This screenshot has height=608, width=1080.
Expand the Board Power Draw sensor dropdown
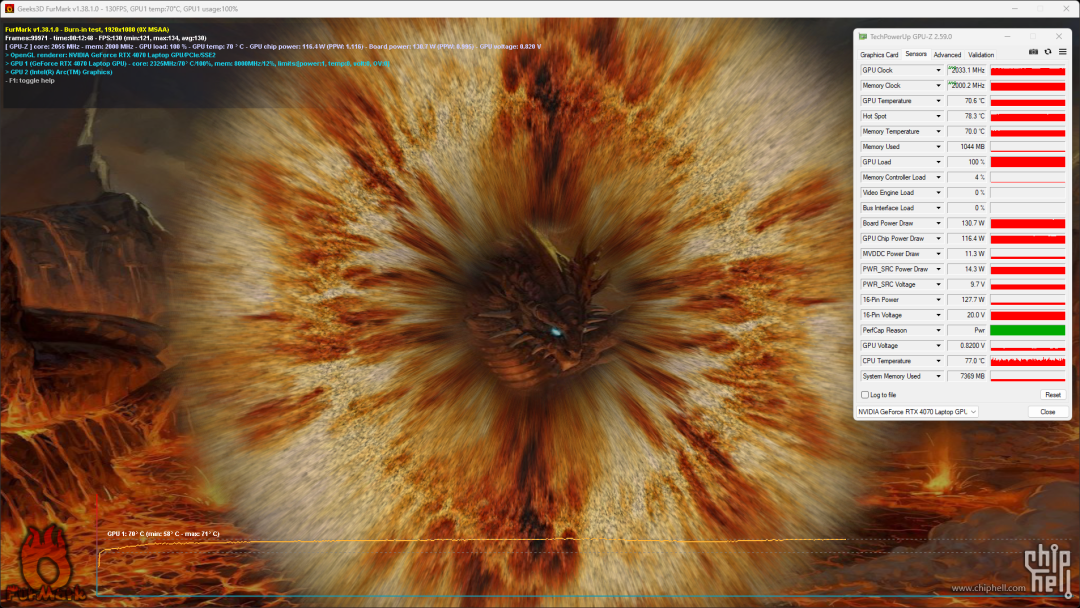938,223
